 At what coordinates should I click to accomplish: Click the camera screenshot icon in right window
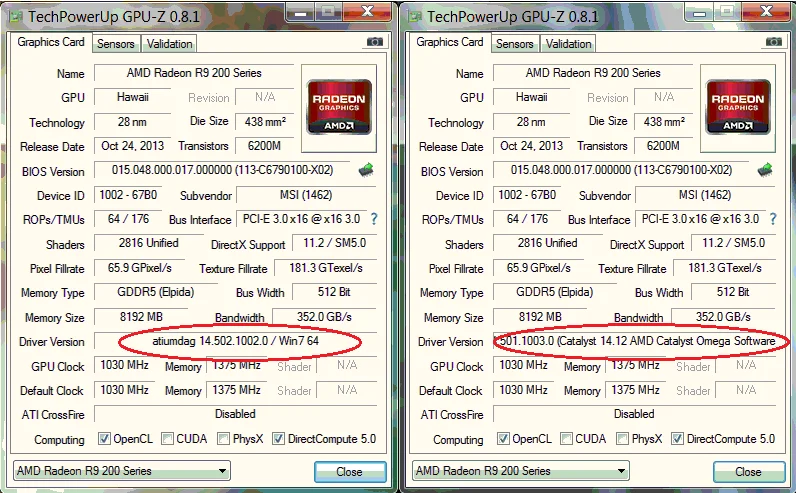[774, 42]
